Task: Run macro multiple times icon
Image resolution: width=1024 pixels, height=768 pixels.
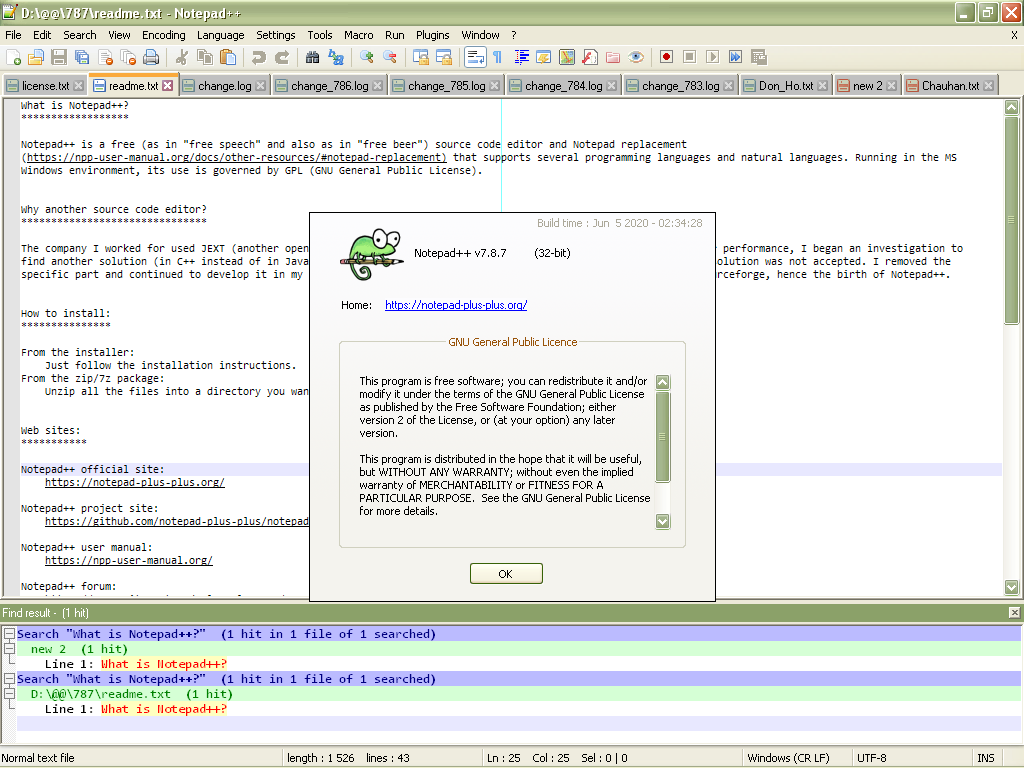Action: pos(735,57)
